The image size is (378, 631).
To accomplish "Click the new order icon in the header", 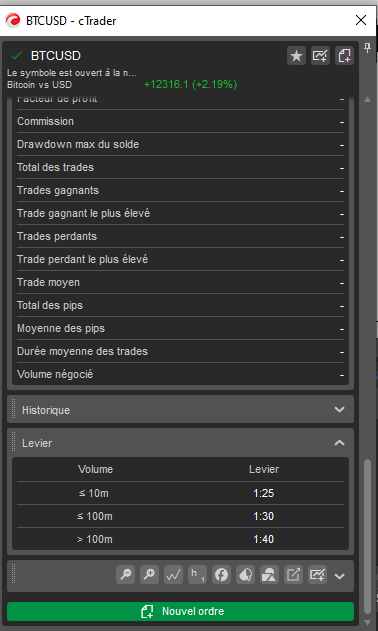I will [x=344, y=56].
